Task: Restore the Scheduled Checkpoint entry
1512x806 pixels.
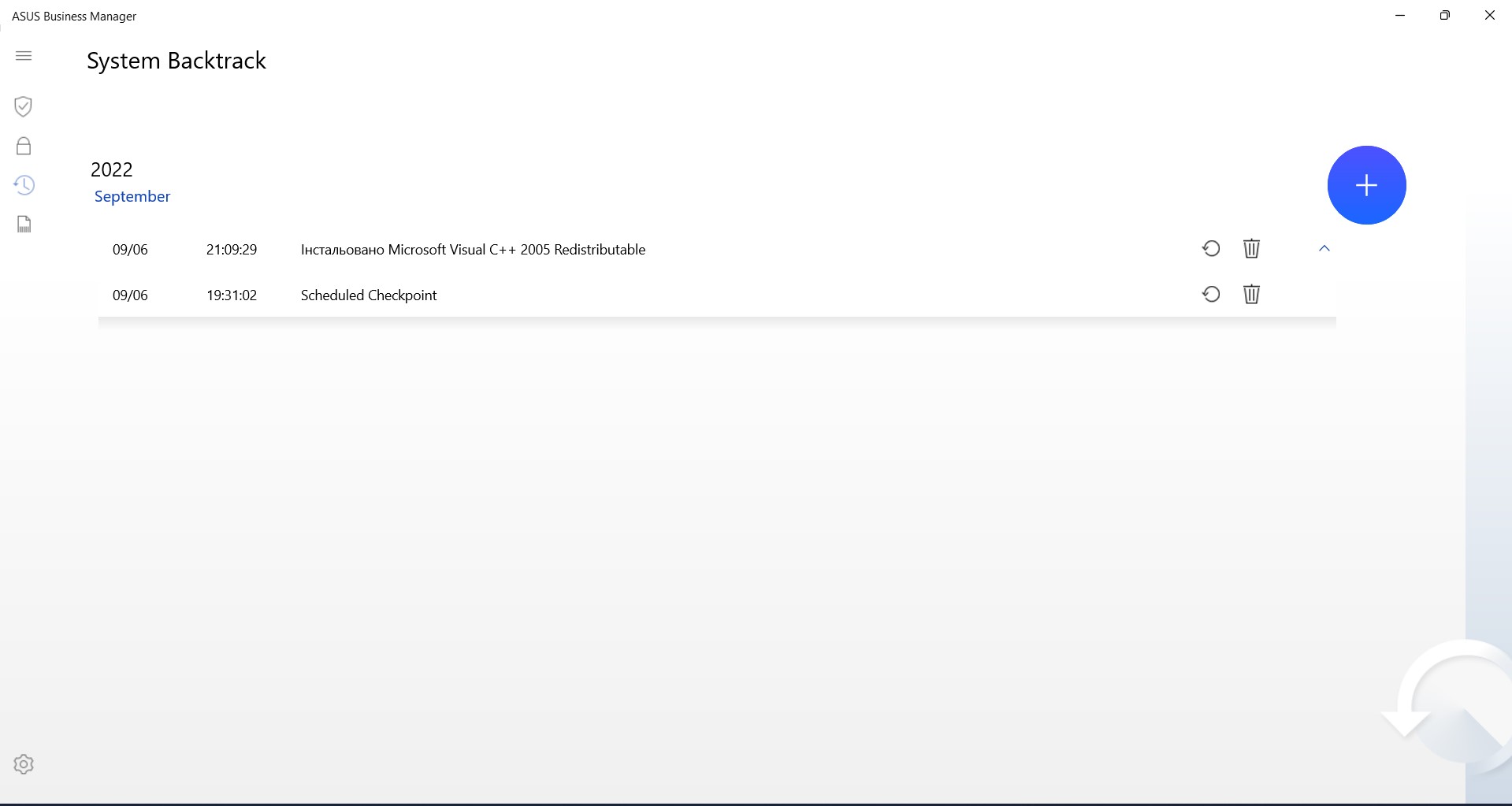Action: coord(1211,295)
